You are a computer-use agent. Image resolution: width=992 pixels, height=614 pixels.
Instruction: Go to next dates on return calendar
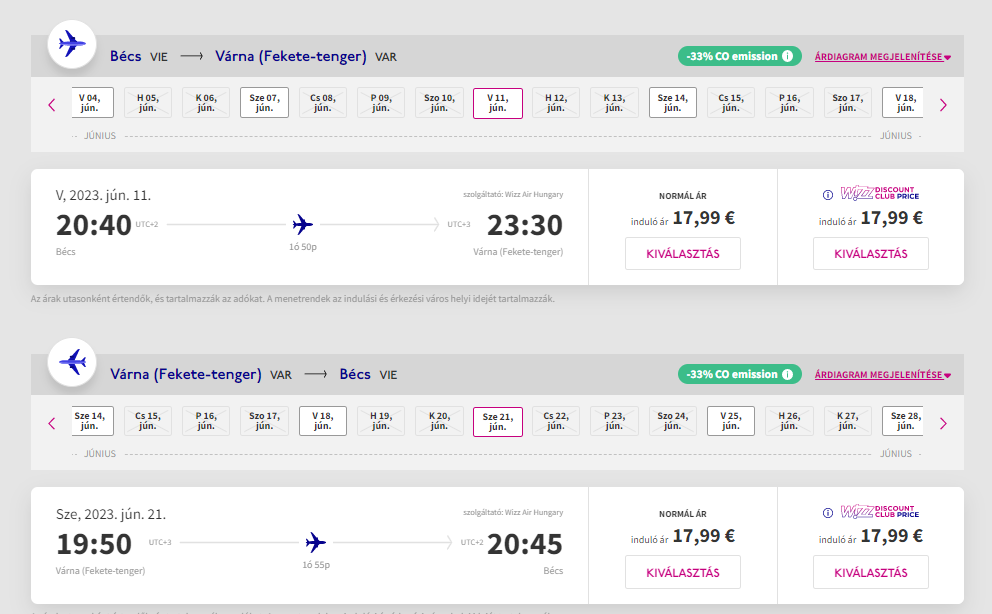click(x=942, y=422)
